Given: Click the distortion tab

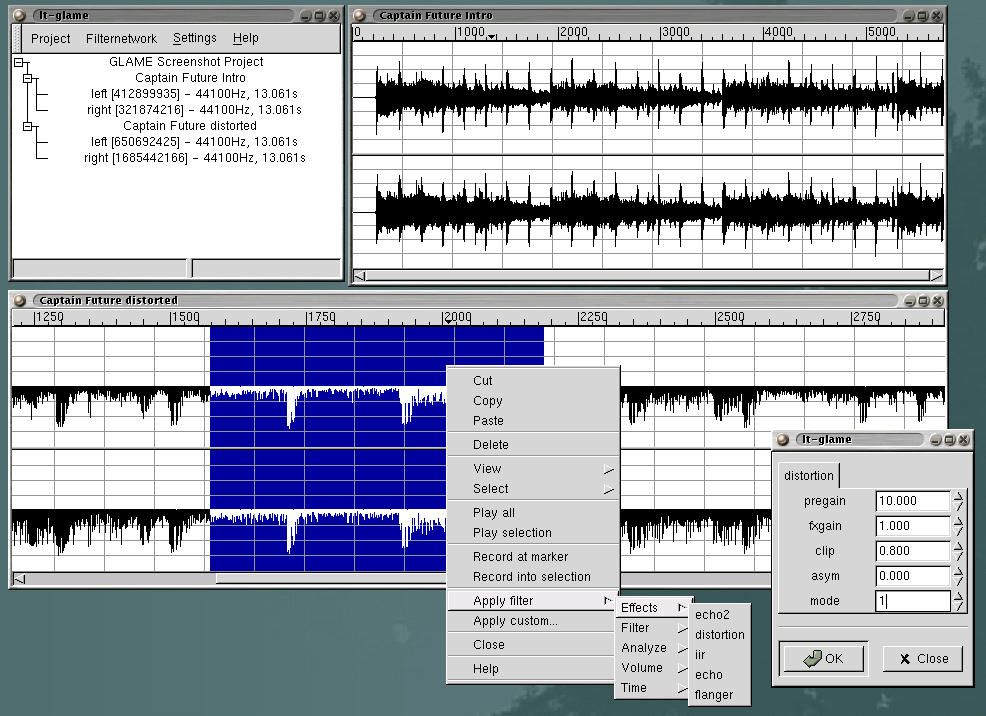Looking at the screenshot, I should point(808,476).
